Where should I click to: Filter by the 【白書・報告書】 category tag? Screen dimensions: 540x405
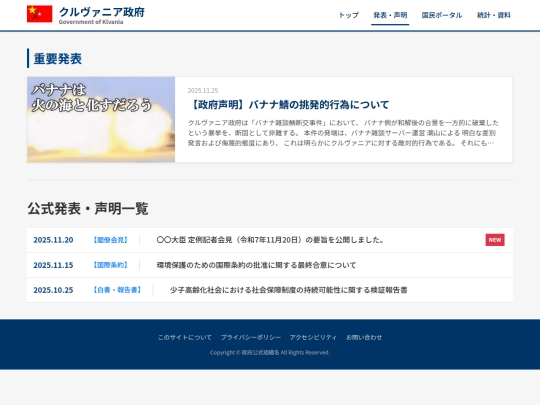(117, 290)
